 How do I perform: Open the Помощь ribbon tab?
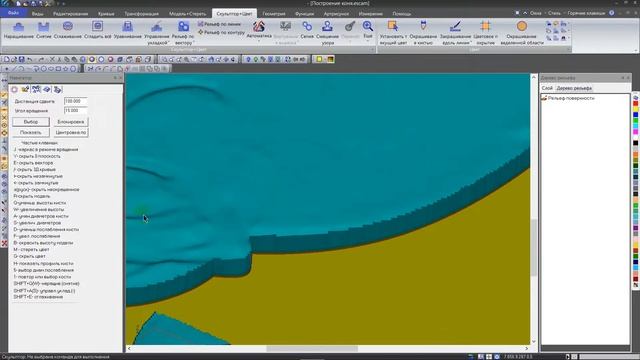402,13
